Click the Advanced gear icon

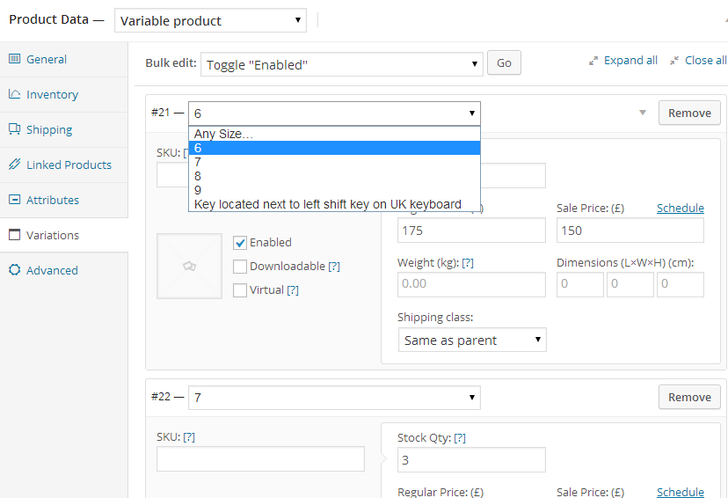click(14, 270)
